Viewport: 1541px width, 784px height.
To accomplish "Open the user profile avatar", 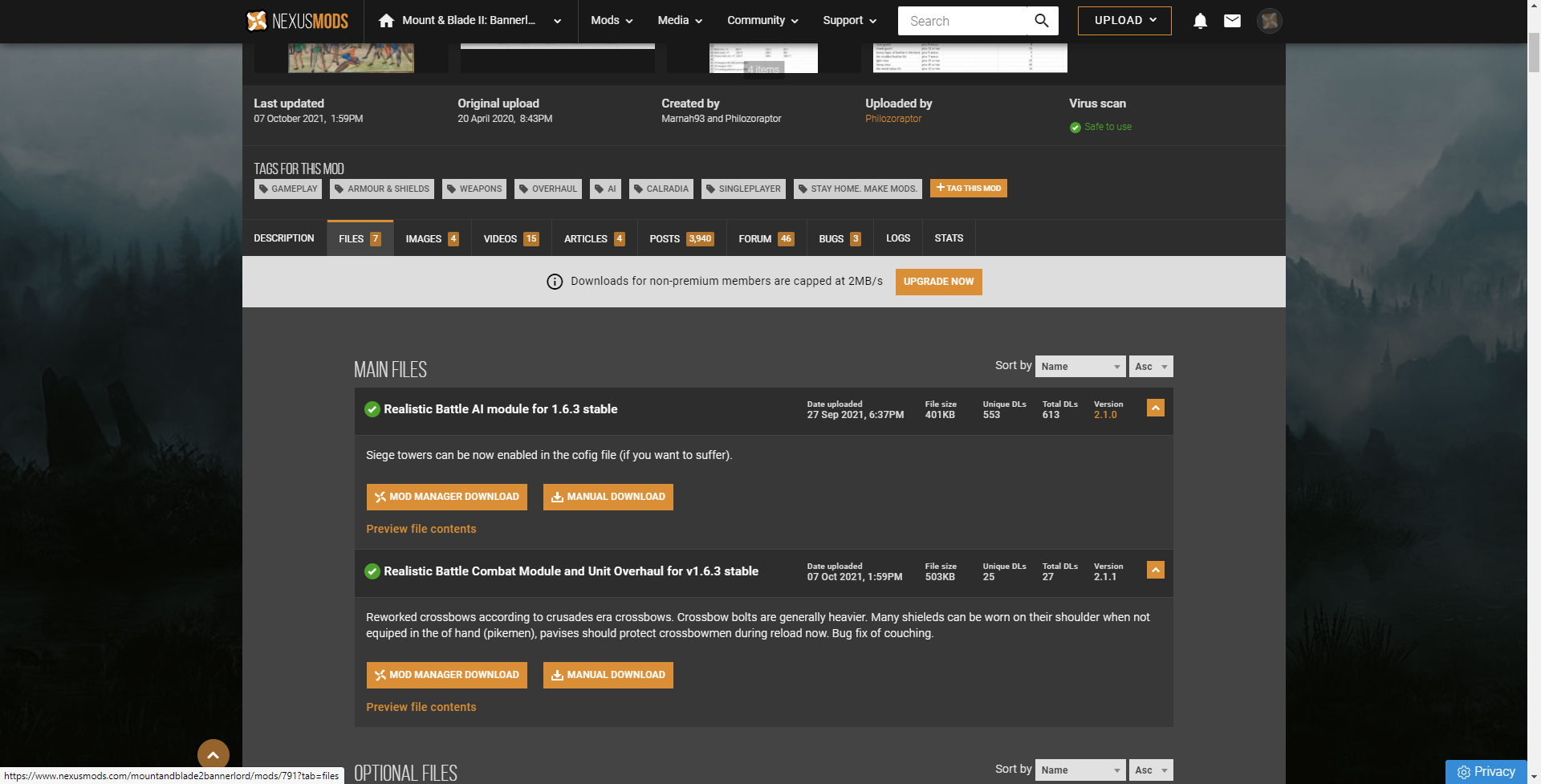I will pyautogui.click(x=1269, y=21).
